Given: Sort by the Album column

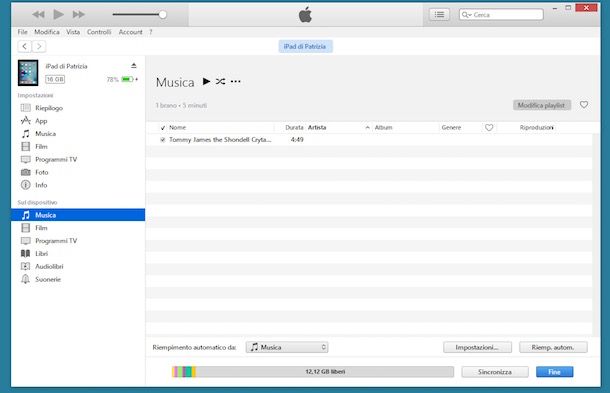Looking at the screenshot, I should [x=383, y=127].
